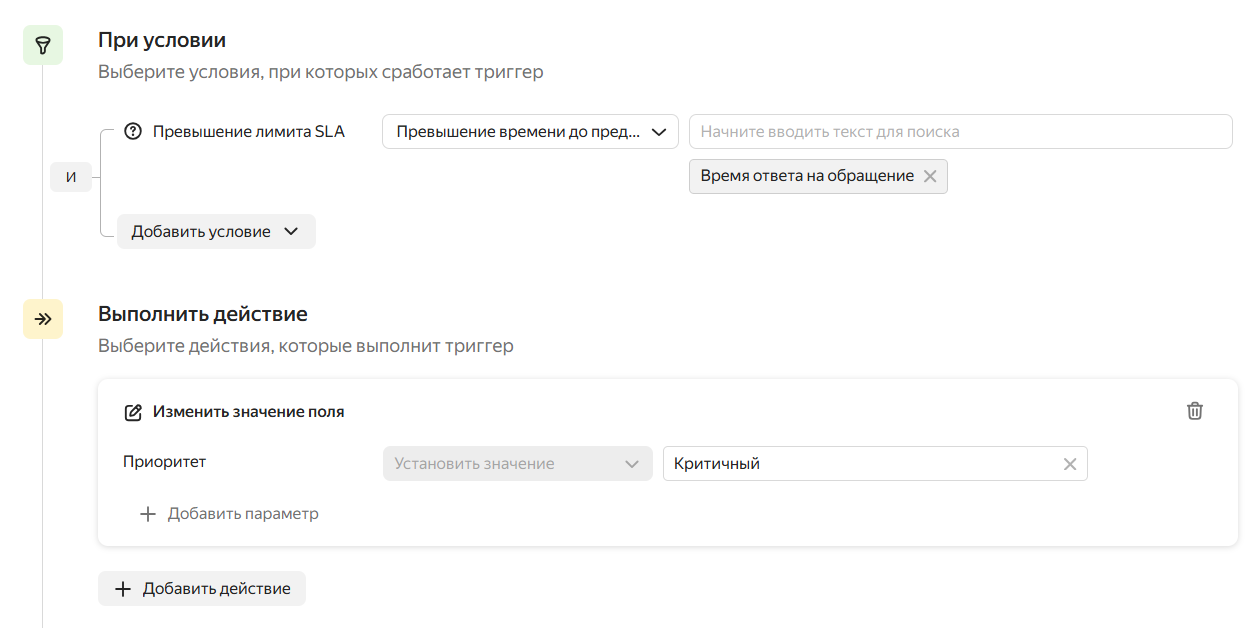
Task: Click plus icon next to 'Добавить параметр'
Action: point(148,514)
